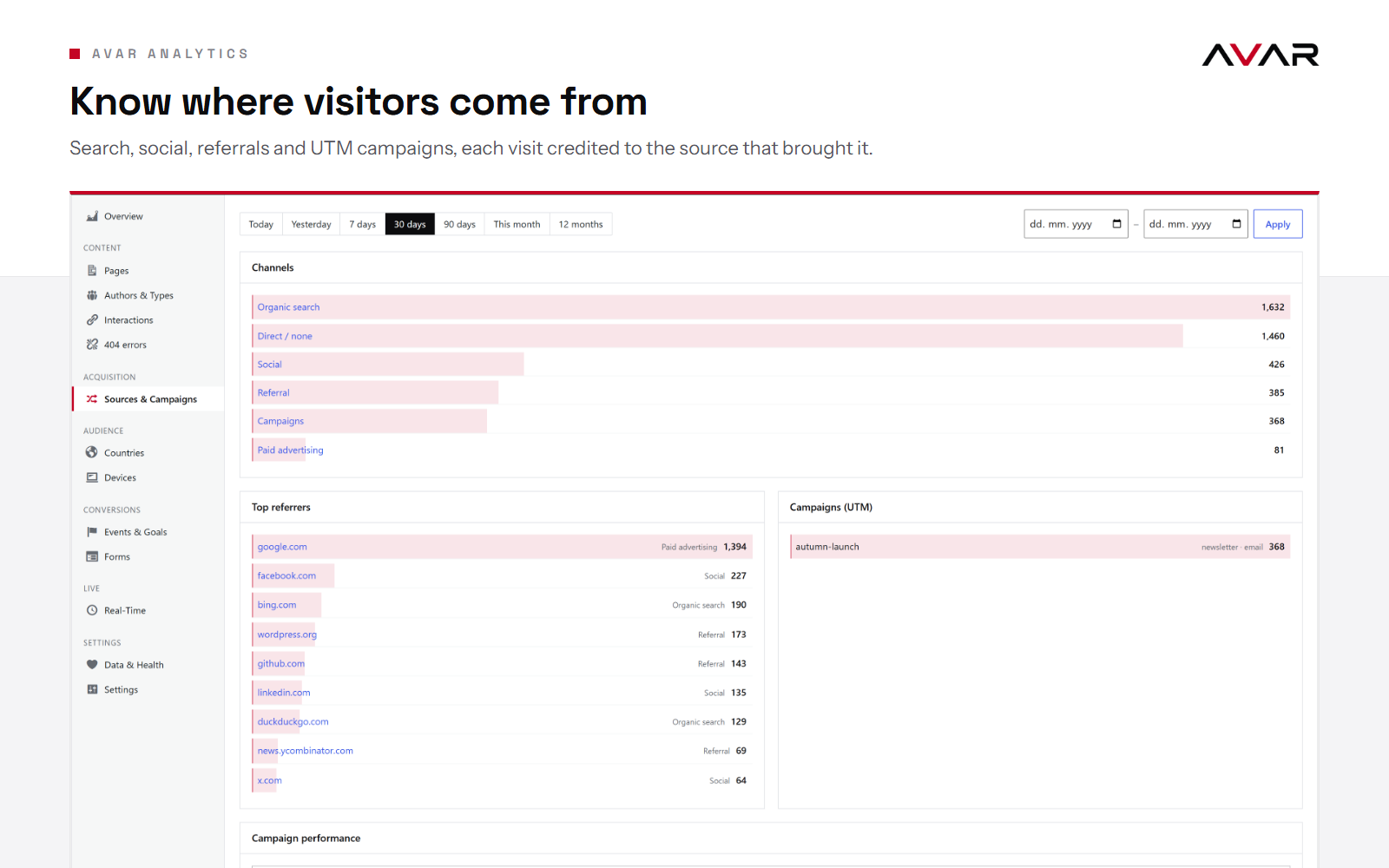Switch to 12 months range

pyautogui.click(x=581, y=224)
